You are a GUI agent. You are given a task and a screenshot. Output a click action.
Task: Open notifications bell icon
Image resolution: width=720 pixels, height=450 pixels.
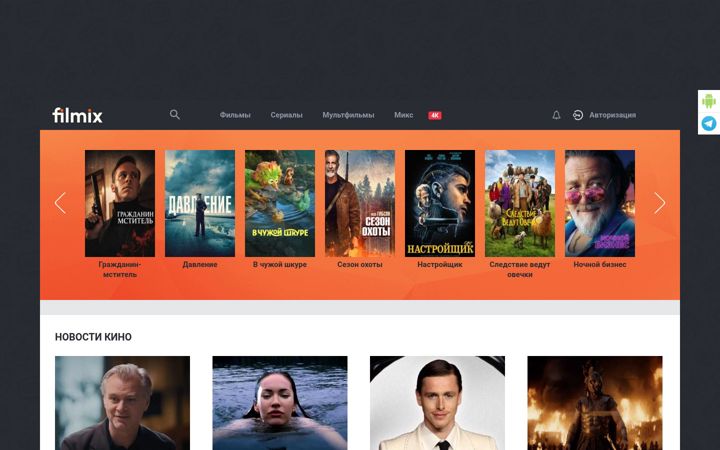[x=556, y=115]
